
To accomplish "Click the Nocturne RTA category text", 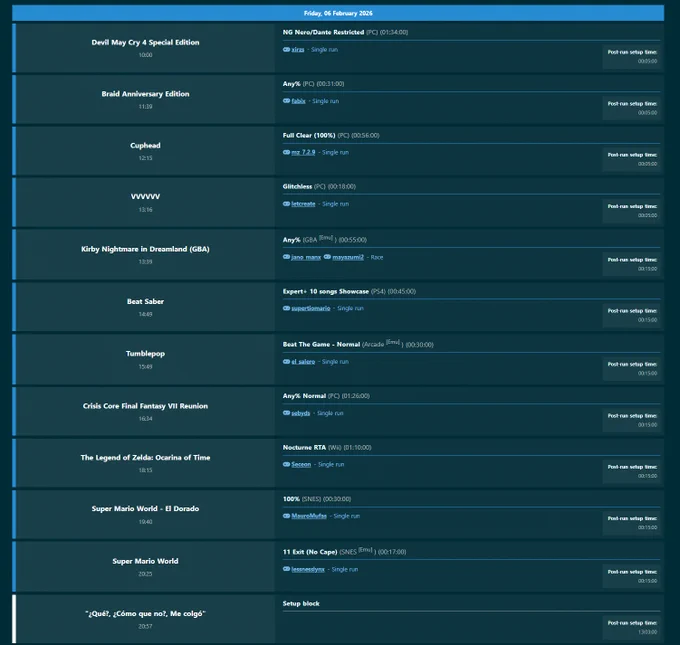I will (304, 448).
